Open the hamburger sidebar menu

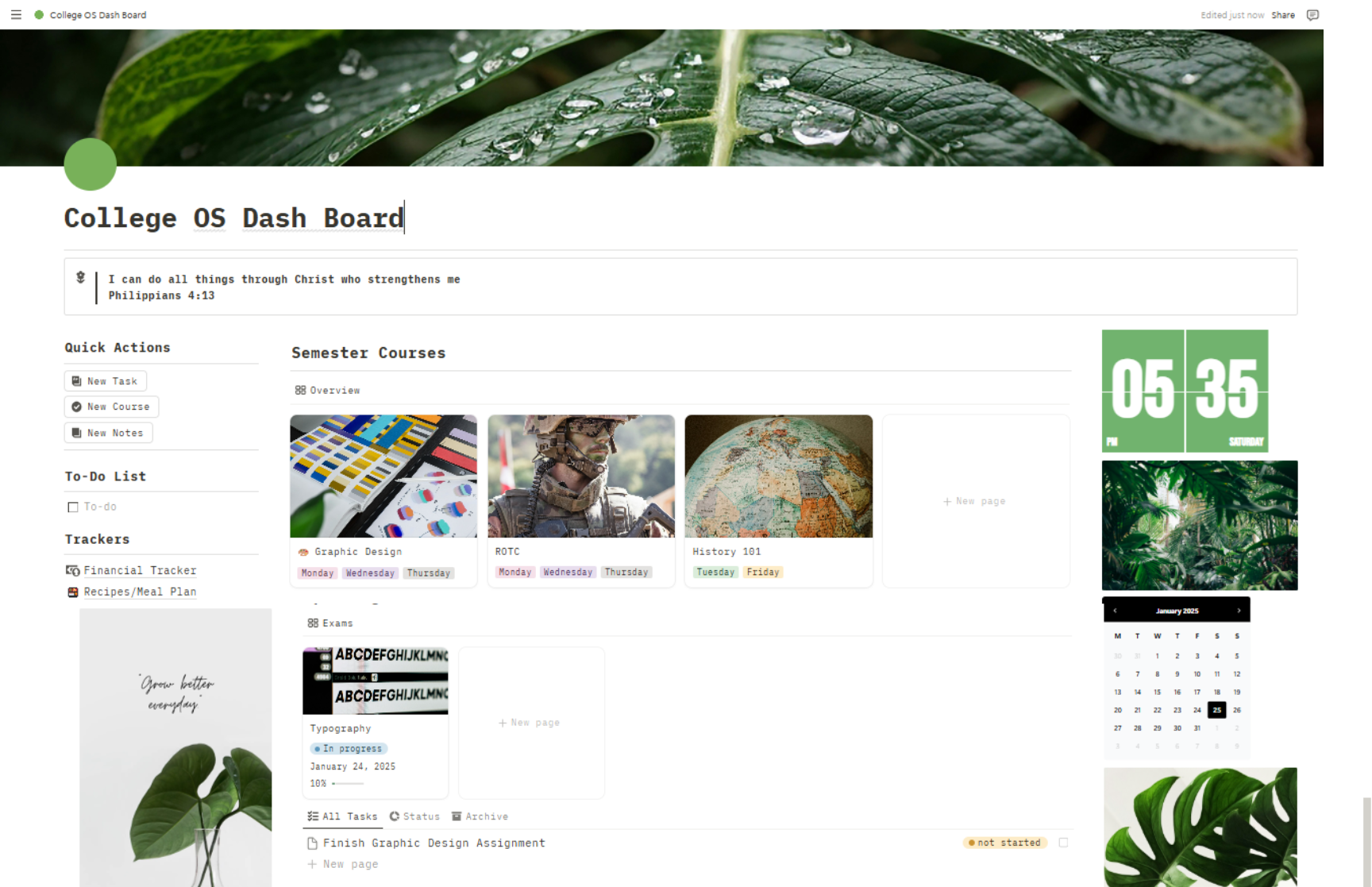pyautogui.click(x=16, y=14)
